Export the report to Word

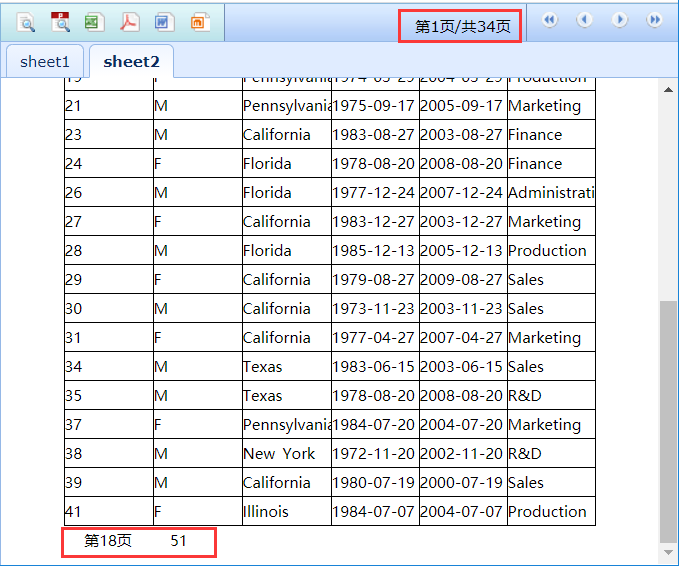click(164, 22)
